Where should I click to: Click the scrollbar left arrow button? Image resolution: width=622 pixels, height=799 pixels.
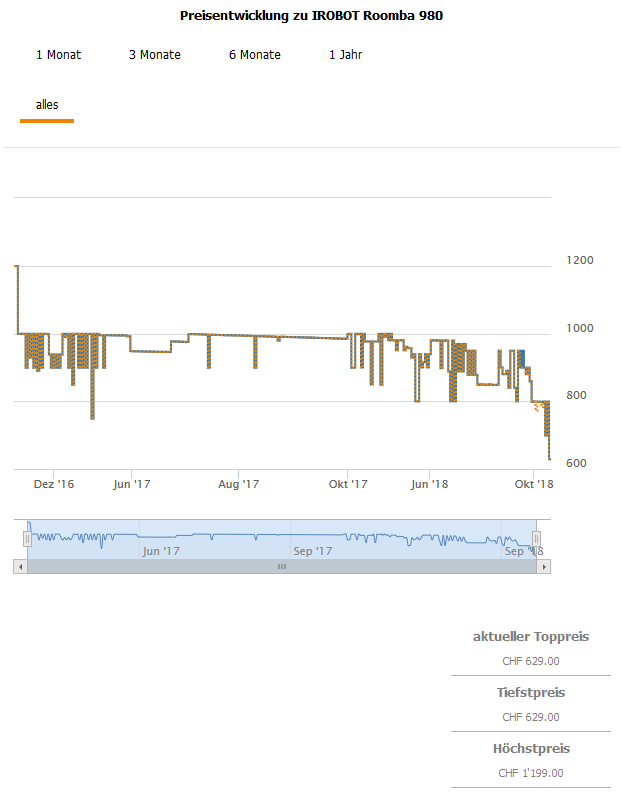(20, 567)
